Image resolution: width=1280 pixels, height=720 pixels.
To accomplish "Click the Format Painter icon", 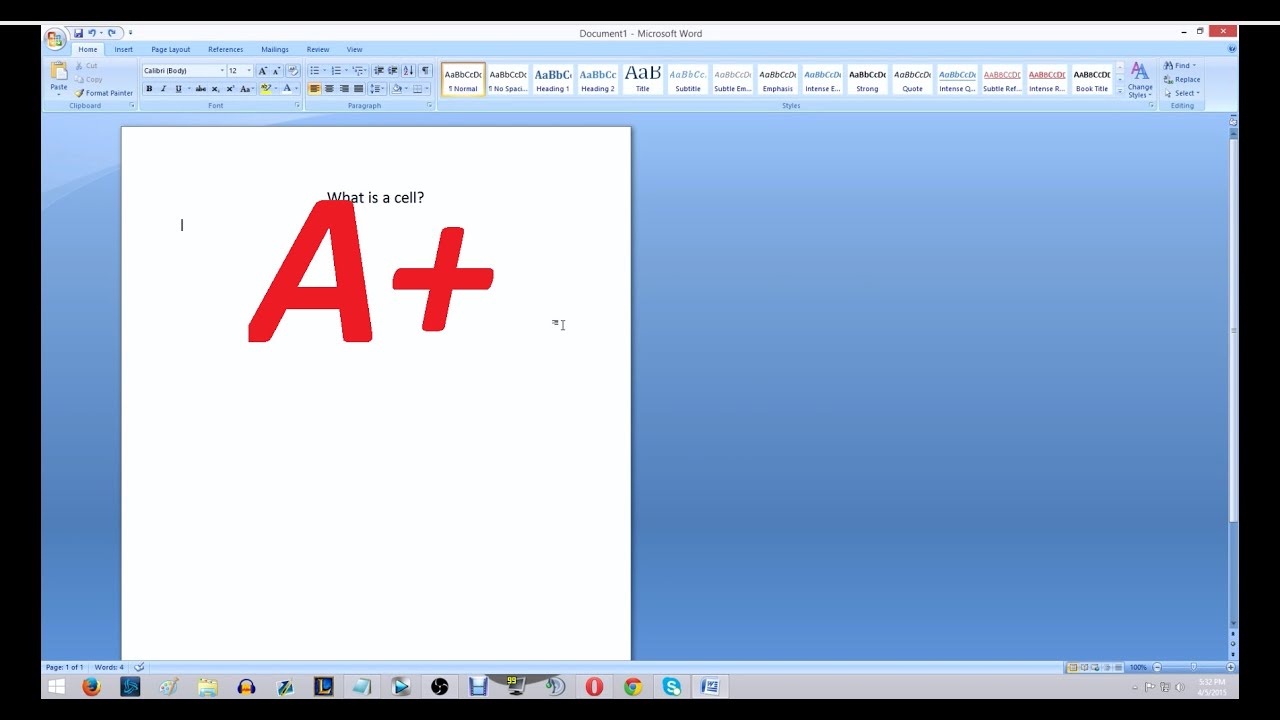I will click(80, 93).
